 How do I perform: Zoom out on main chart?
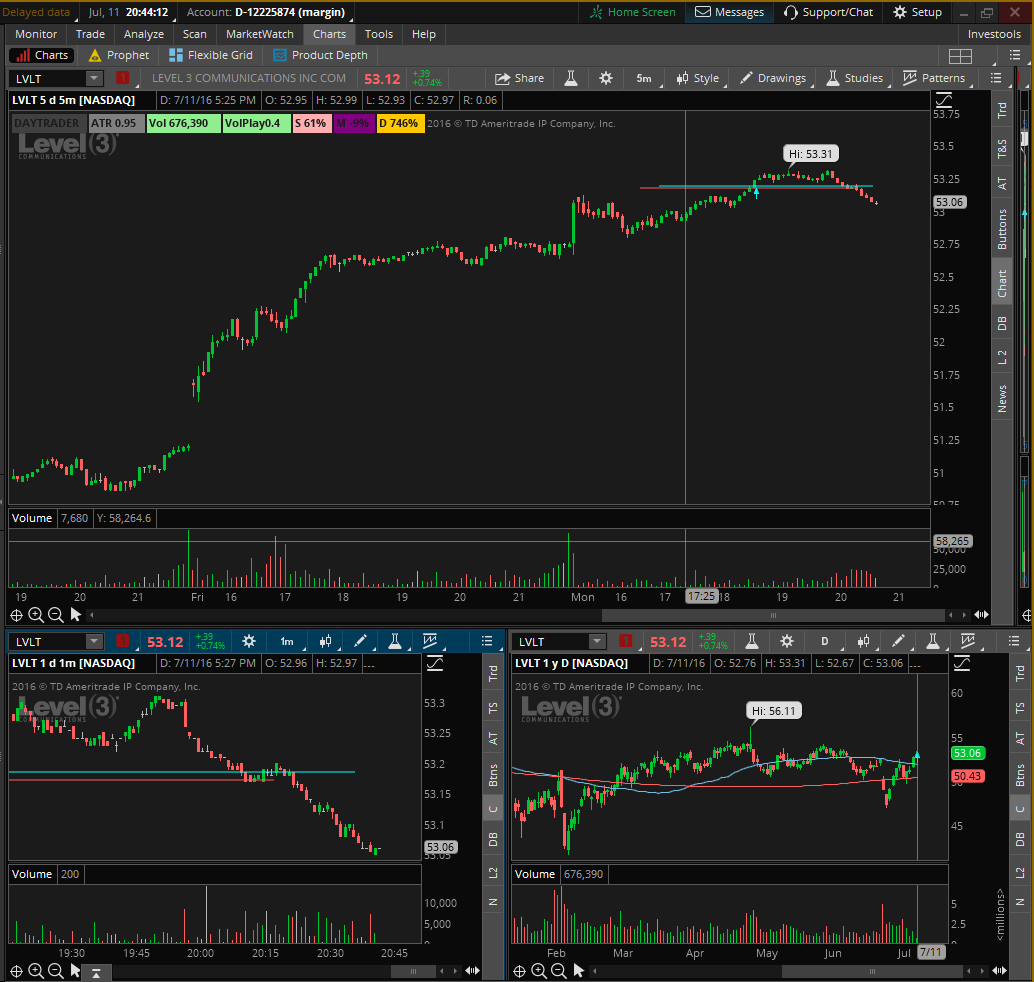coord(56,615)
